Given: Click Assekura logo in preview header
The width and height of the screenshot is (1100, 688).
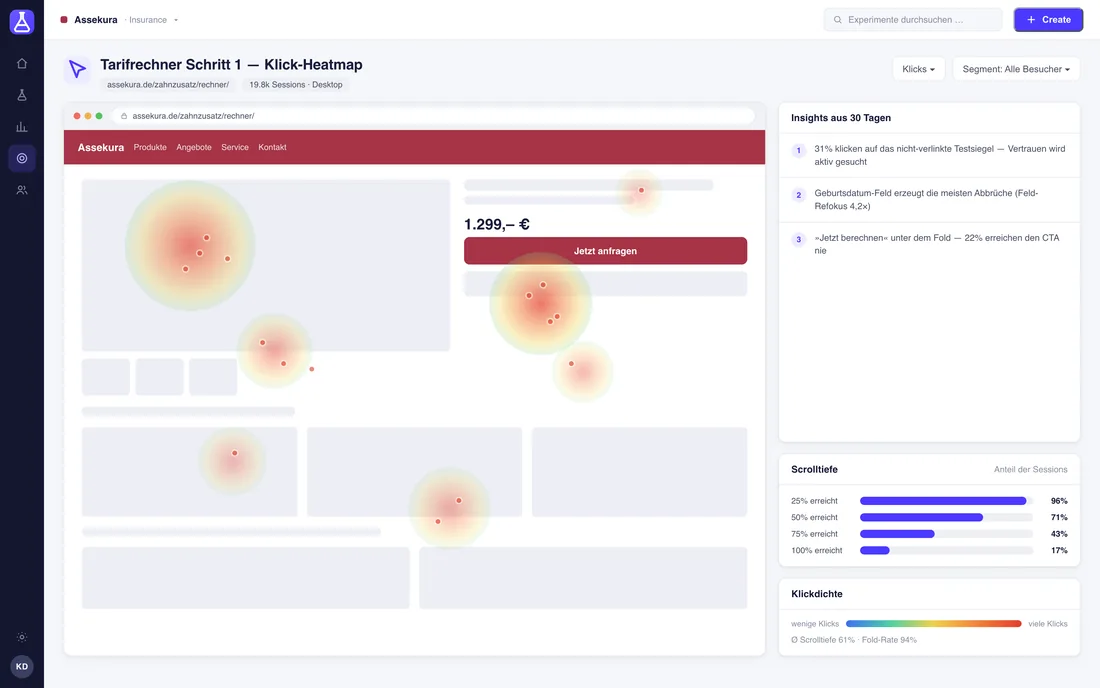Looking at the screenshot, I should click(100, 147).
